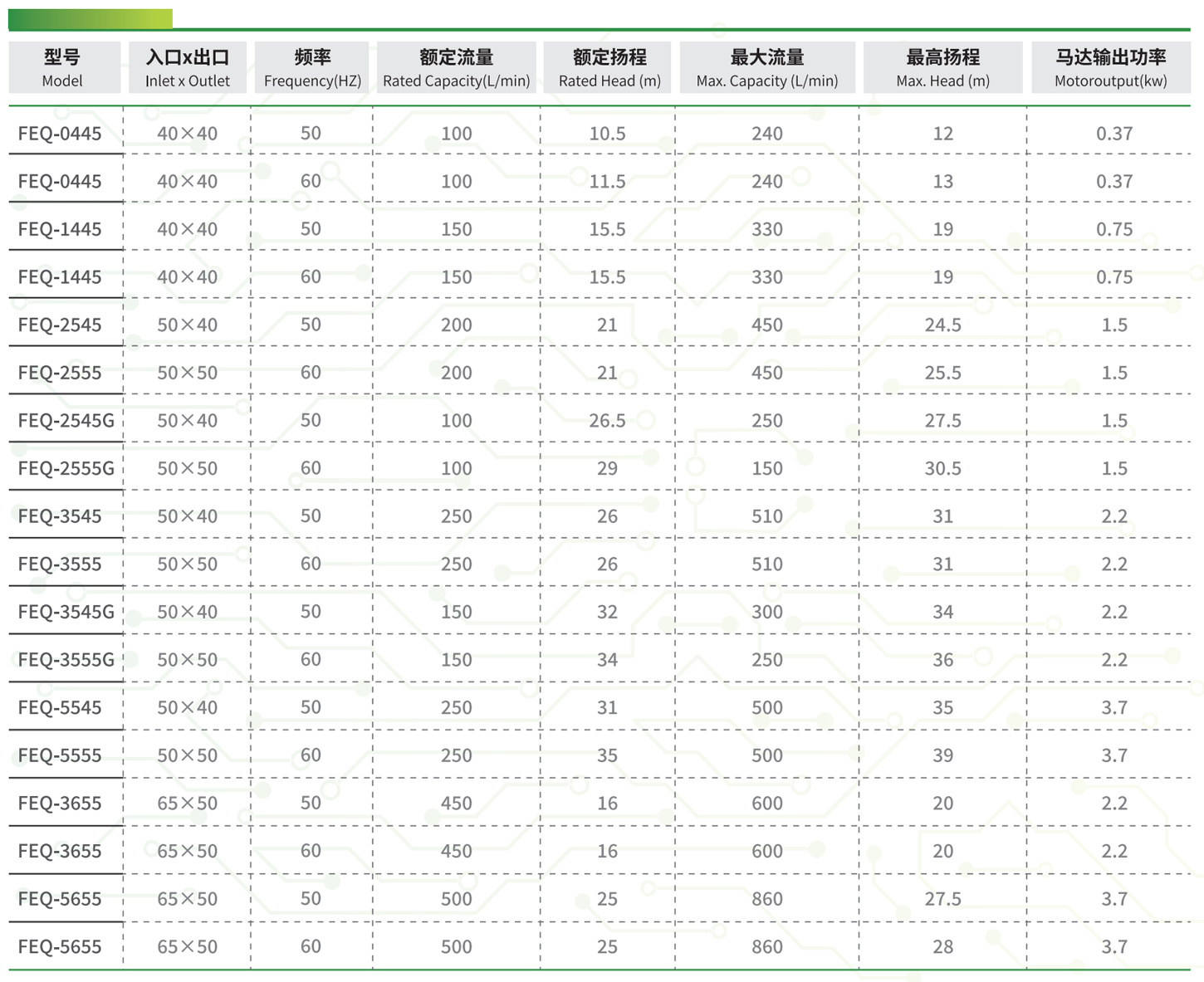
Task: Click FEQ-5655 in the 50 Hz row
Action: [x=60, y=899]
